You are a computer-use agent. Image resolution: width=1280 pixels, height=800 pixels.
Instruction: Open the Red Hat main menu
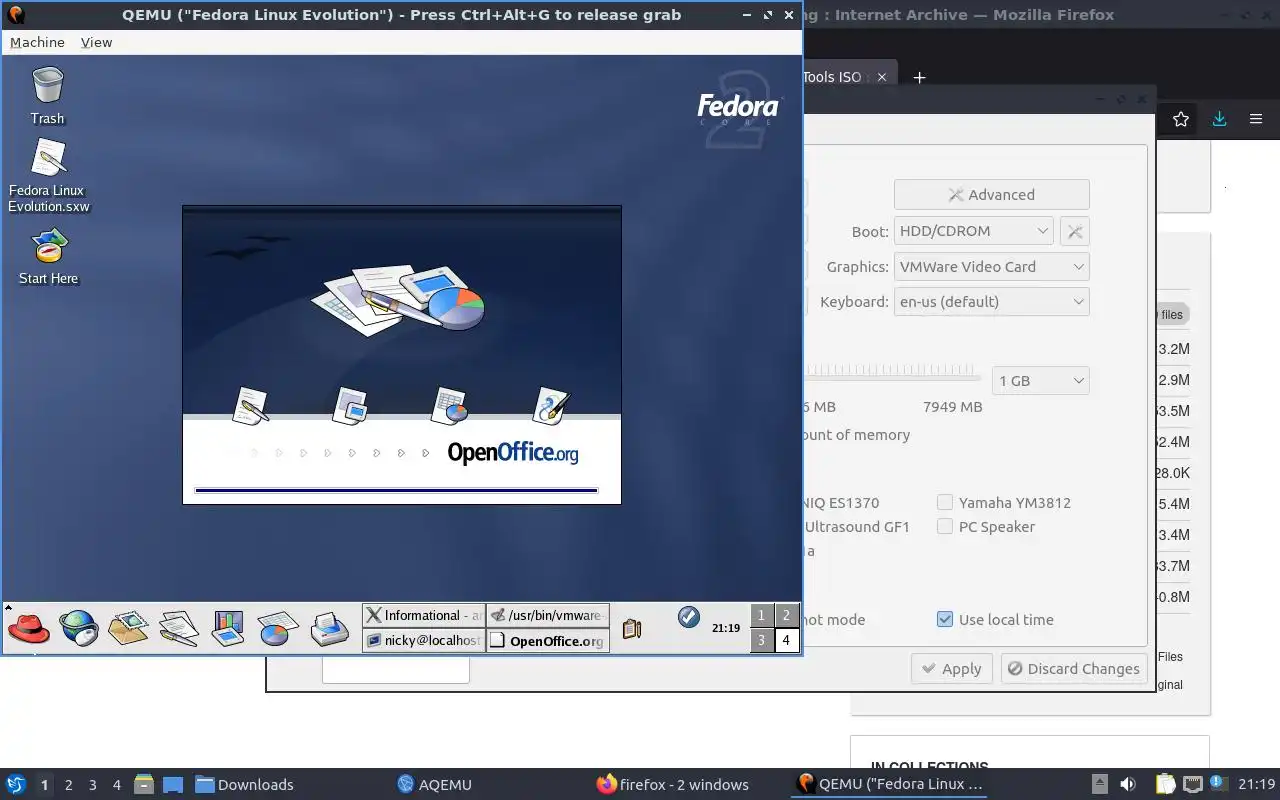tap(28, 628)
